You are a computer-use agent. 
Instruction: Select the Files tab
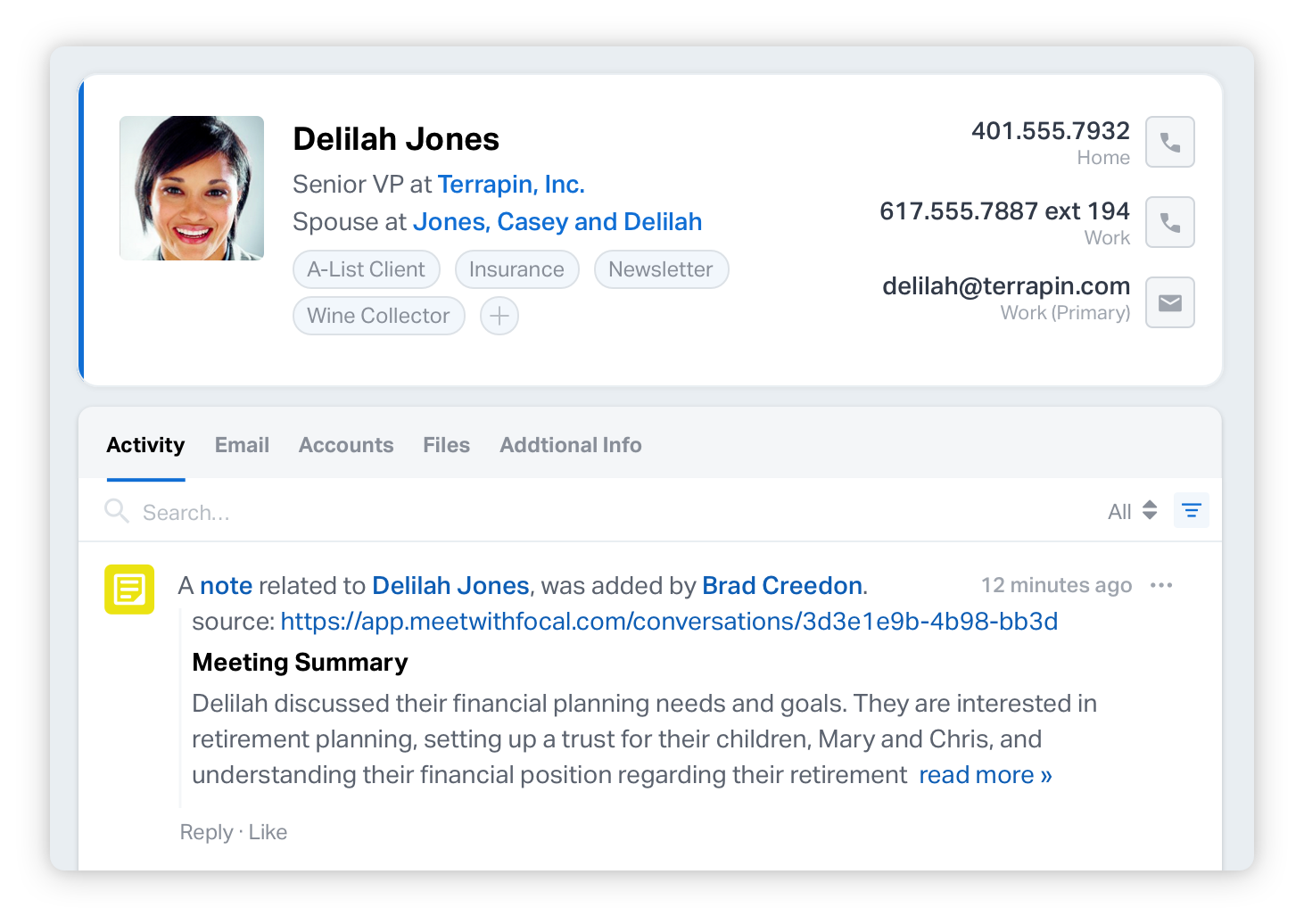pos(446,445)
